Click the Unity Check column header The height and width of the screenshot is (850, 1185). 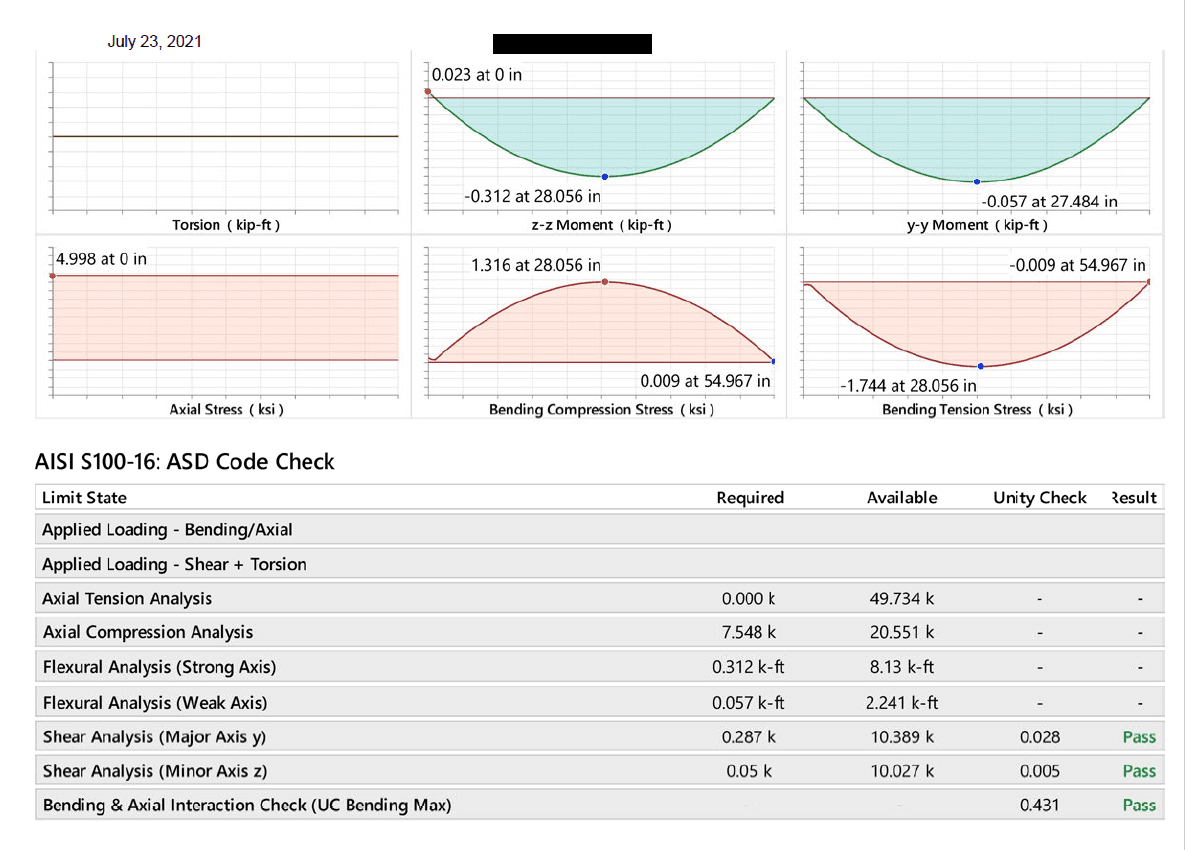[x=1039, y=497]
